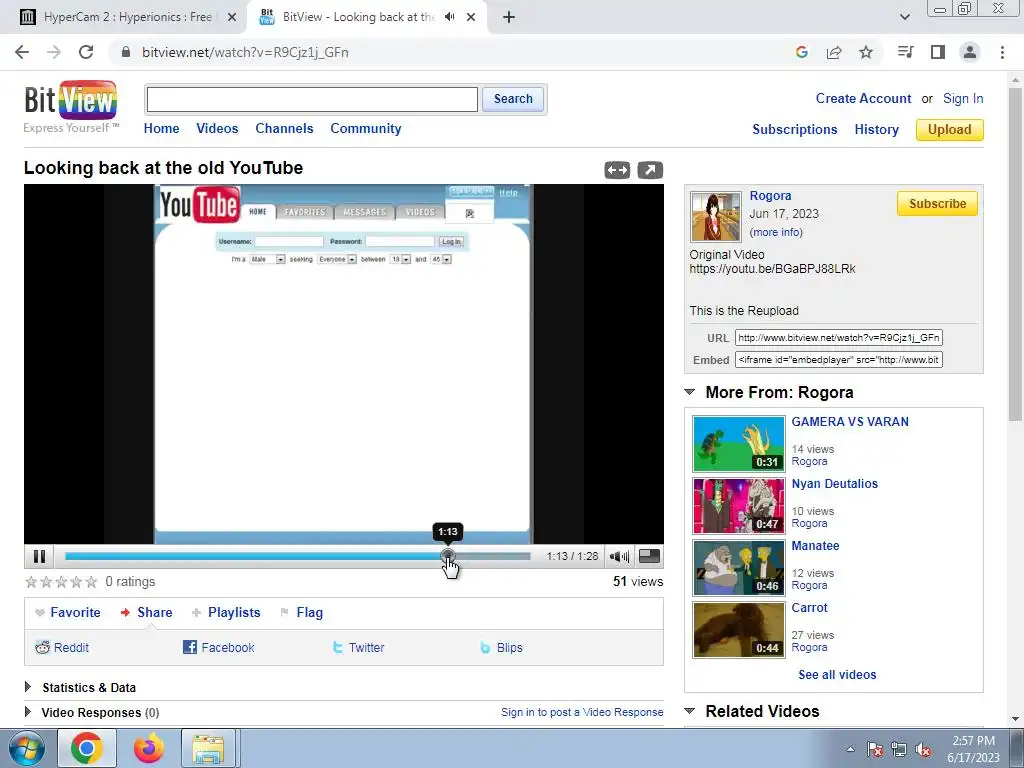
Task: Click the Search button
Action: (513, 99)
